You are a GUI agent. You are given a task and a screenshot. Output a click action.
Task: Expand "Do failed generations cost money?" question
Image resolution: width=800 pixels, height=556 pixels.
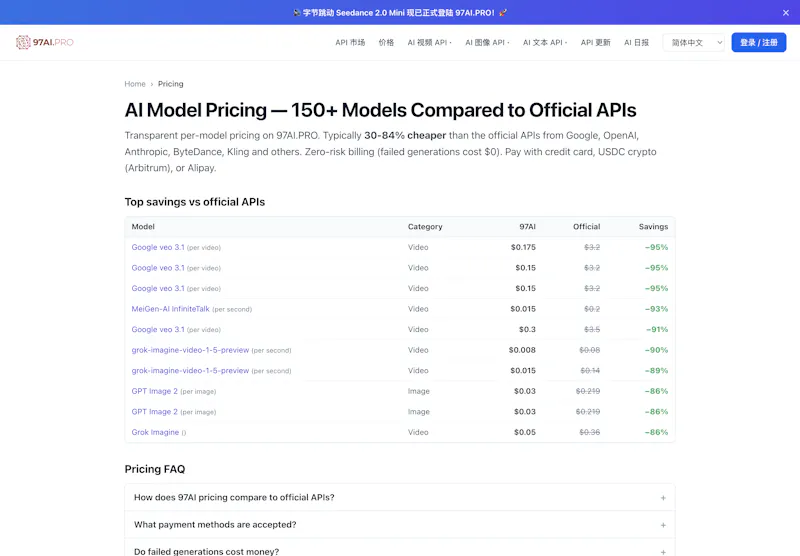(x=399, y=550)
